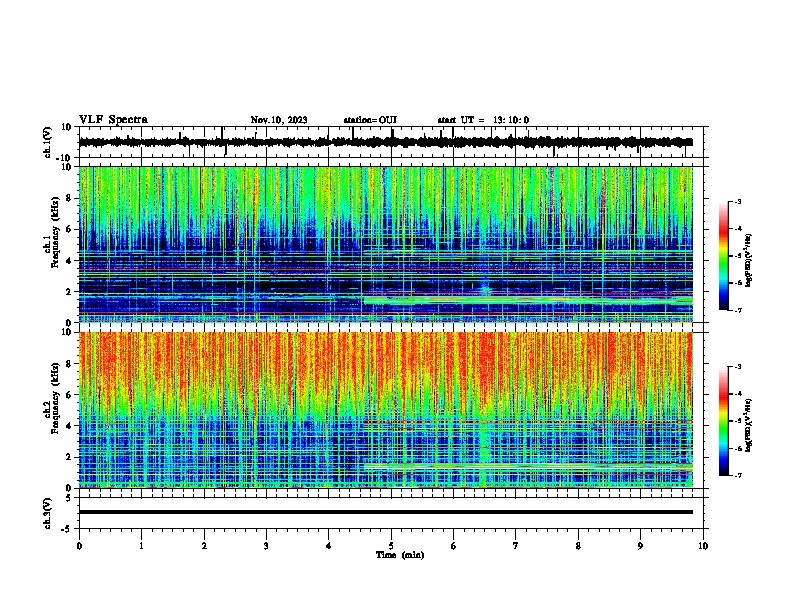Click the "VLF Spectra" plot title
Image resolution: width=792 pixels, height=612 pixels.
(x=113, y=120)
